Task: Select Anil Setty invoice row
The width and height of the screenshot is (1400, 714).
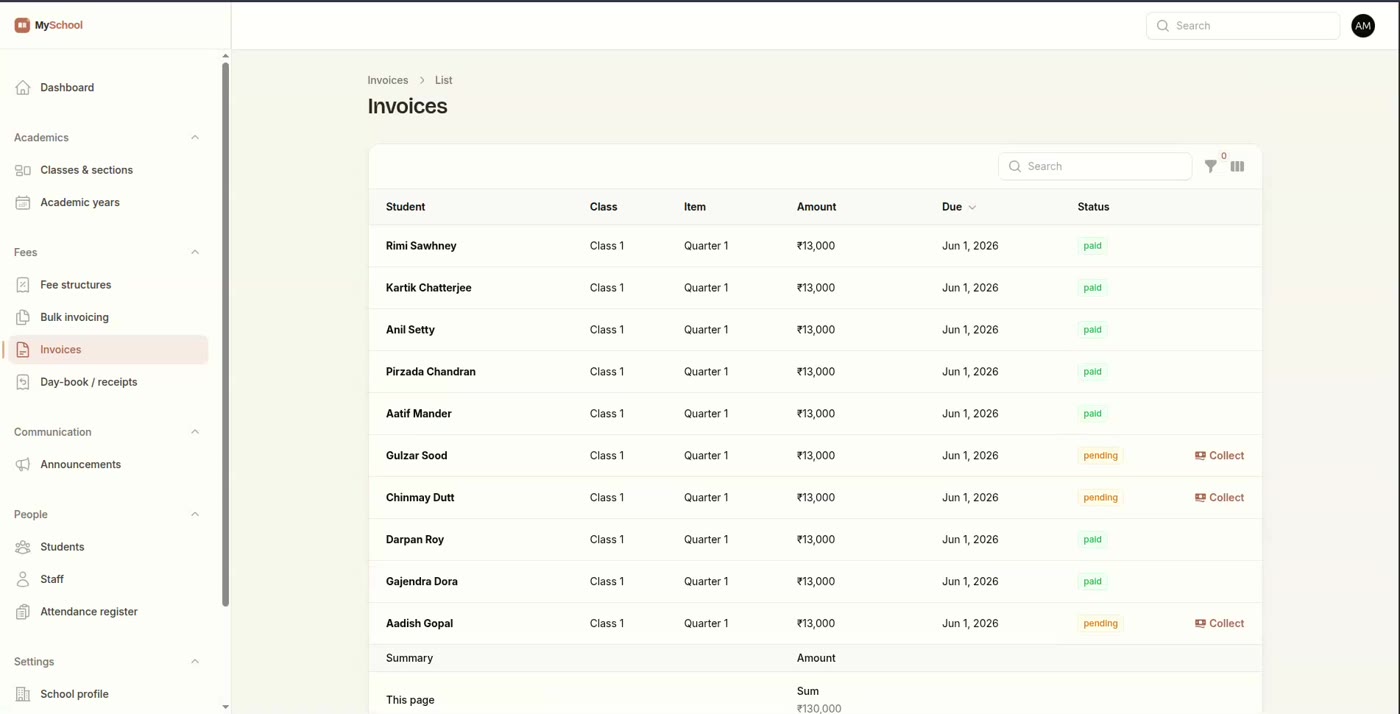Action: (x=815, y=330)
